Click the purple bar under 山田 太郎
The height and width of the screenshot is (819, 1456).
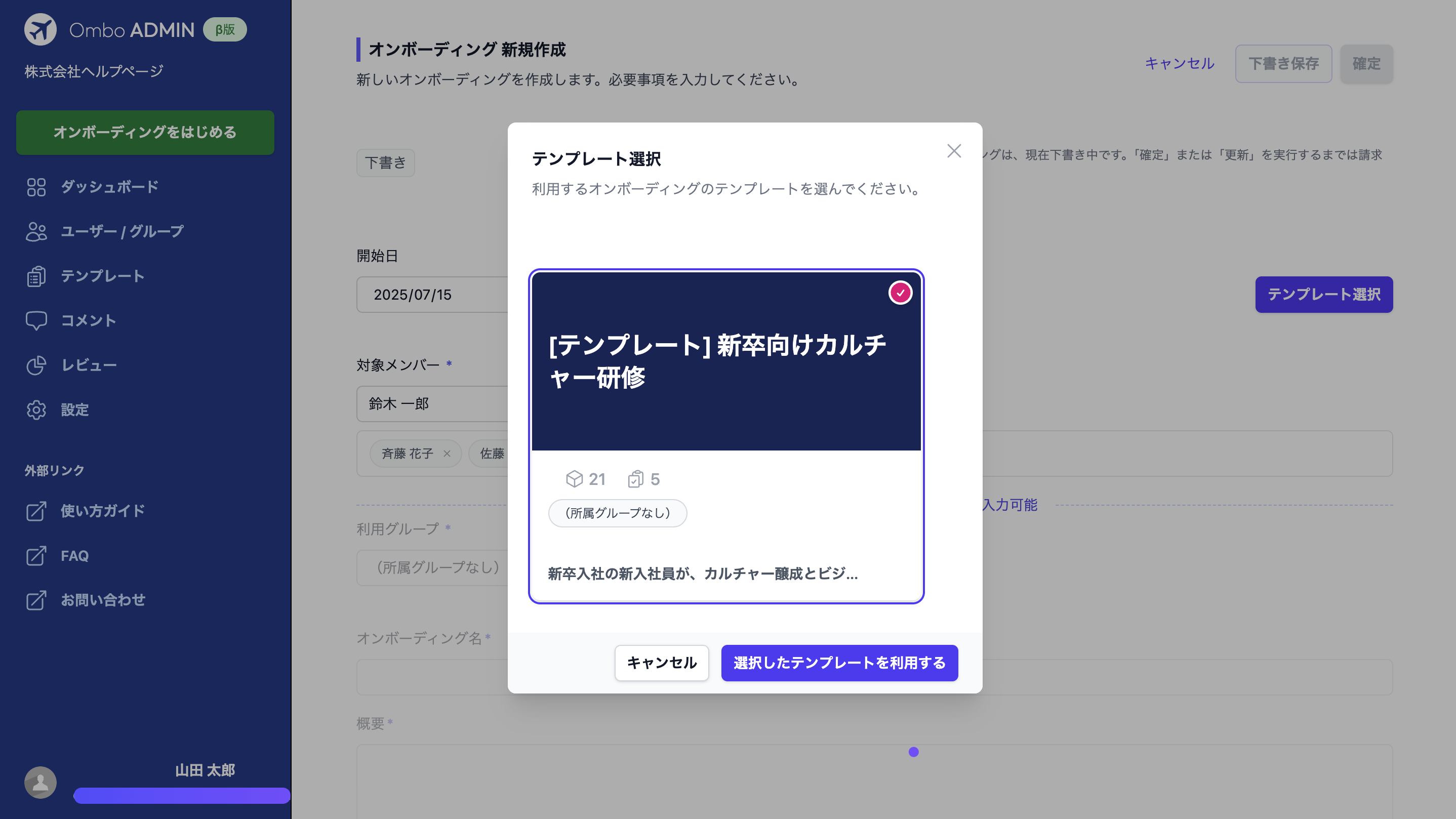tap(181, 795)
